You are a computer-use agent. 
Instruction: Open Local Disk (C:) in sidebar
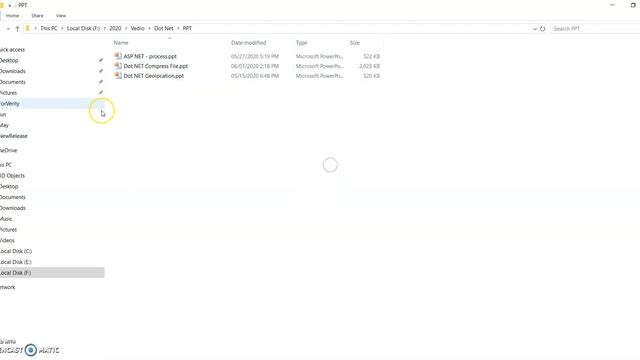click(16, 251)
